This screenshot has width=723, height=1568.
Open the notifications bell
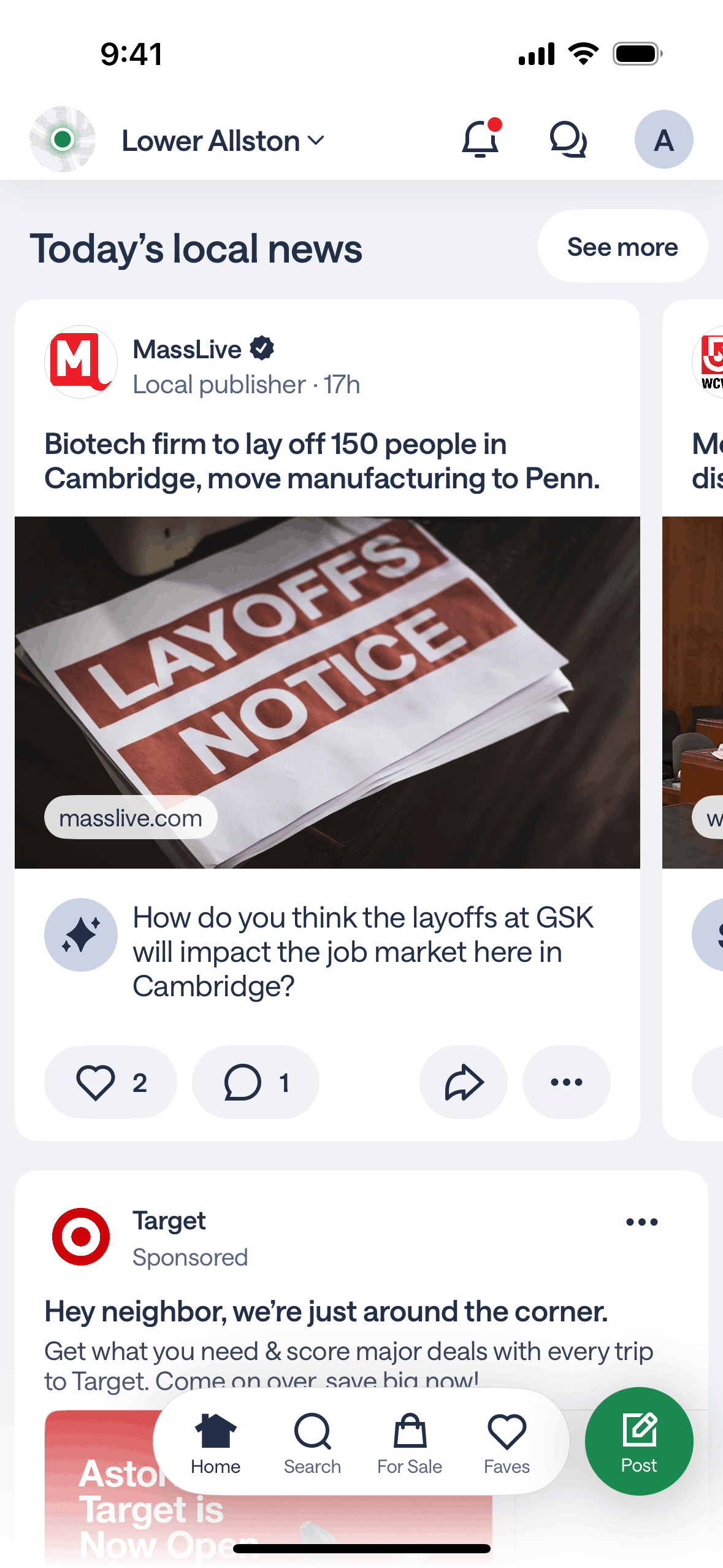[x=481, y=139]
